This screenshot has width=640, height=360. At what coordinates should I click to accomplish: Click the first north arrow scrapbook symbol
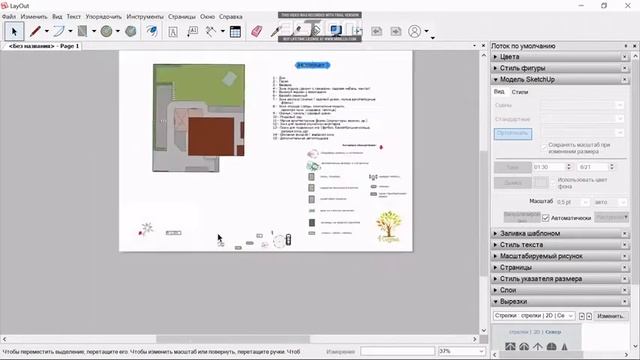click(510, 347)
